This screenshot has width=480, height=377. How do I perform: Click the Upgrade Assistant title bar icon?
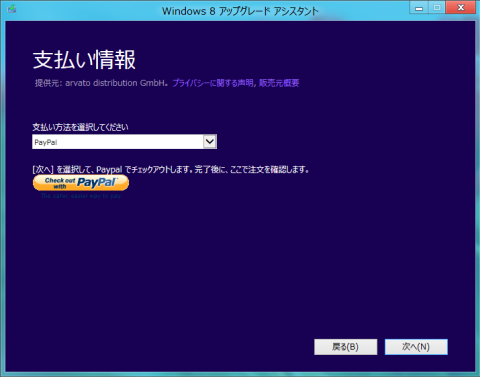(x=12, y=9)
